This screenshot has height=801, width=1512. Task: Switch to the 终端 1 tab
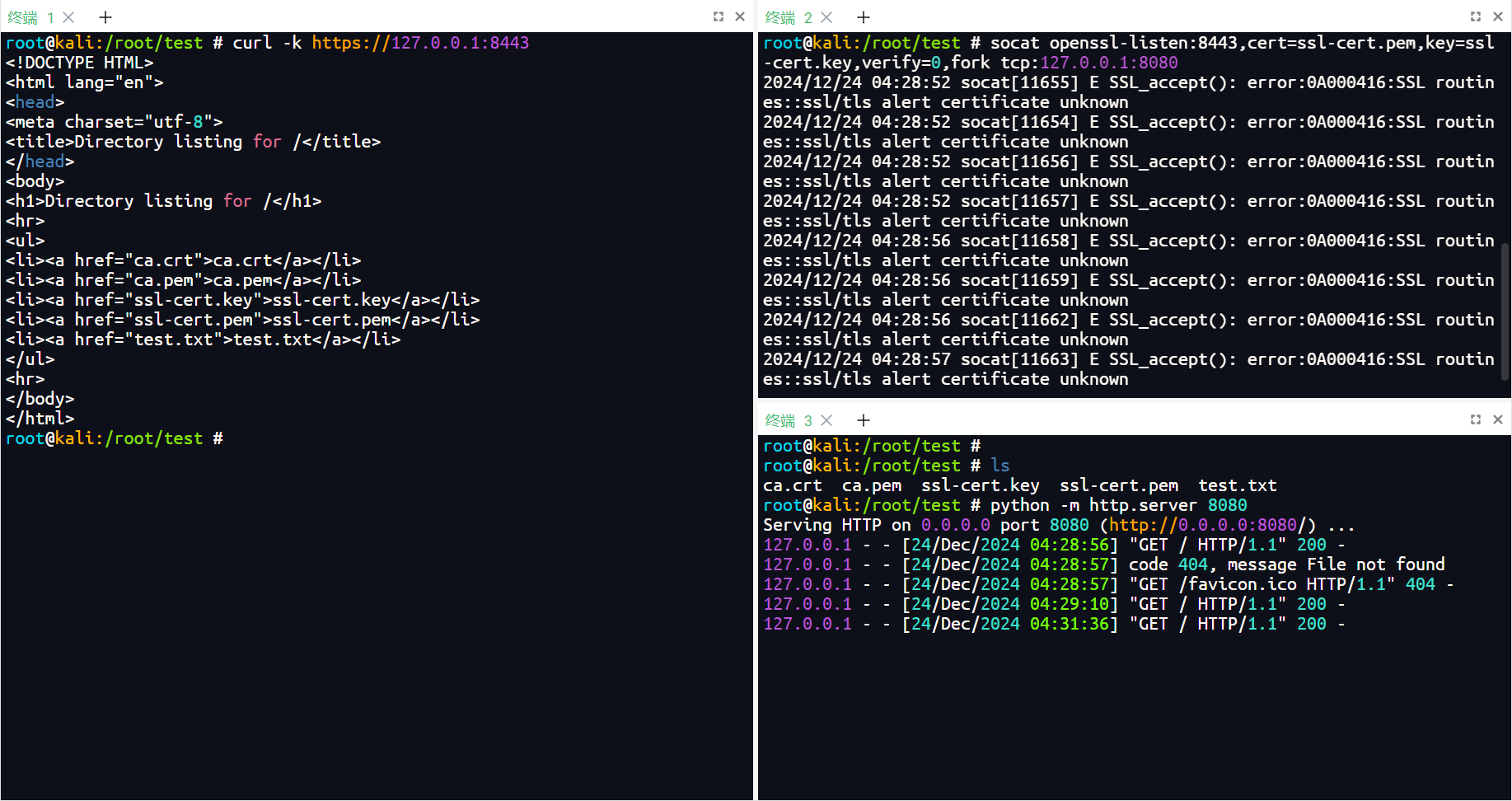tap(30, 17)
